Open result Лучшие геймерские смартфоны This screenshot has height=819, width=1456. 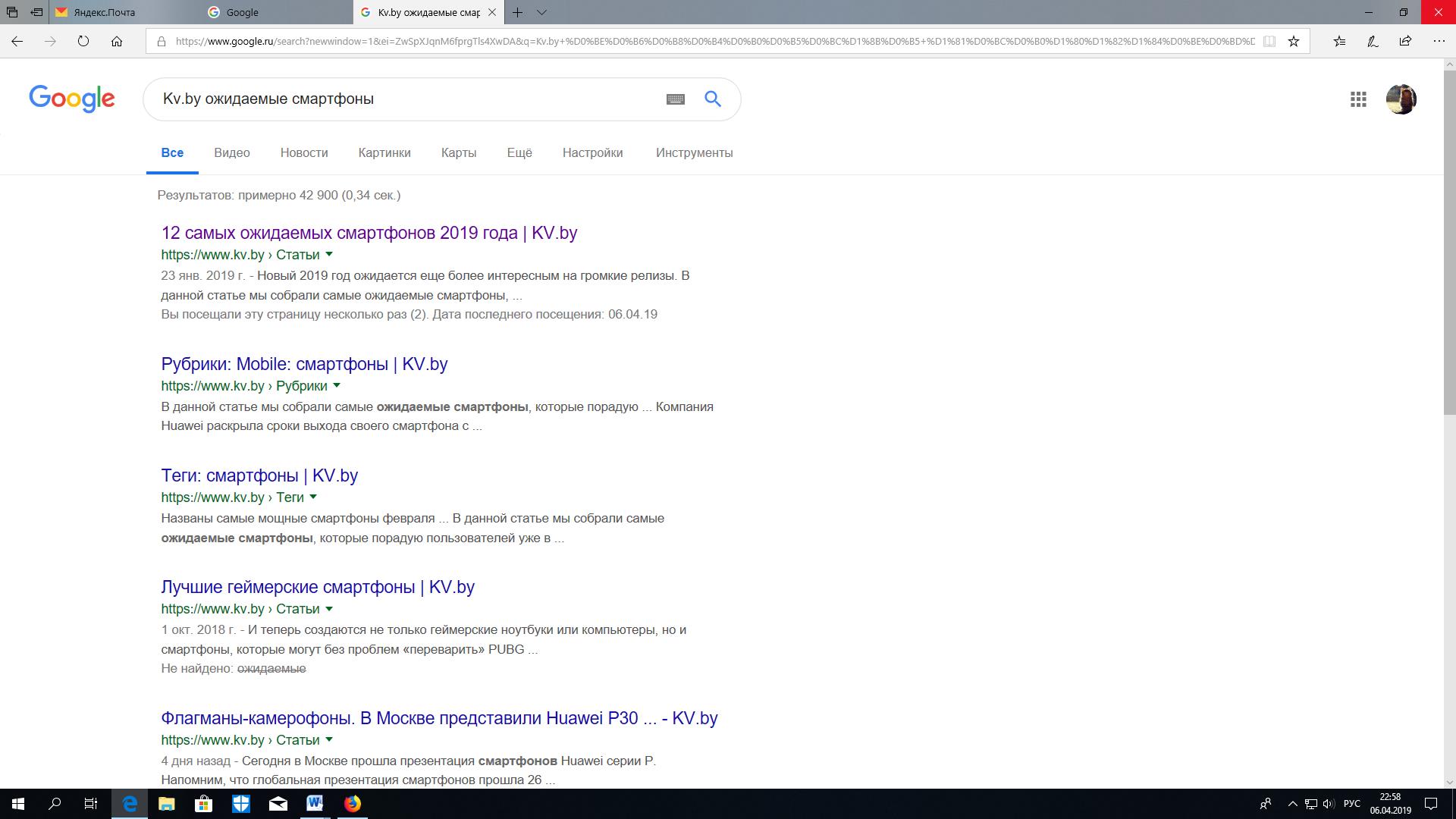[318, 587]
